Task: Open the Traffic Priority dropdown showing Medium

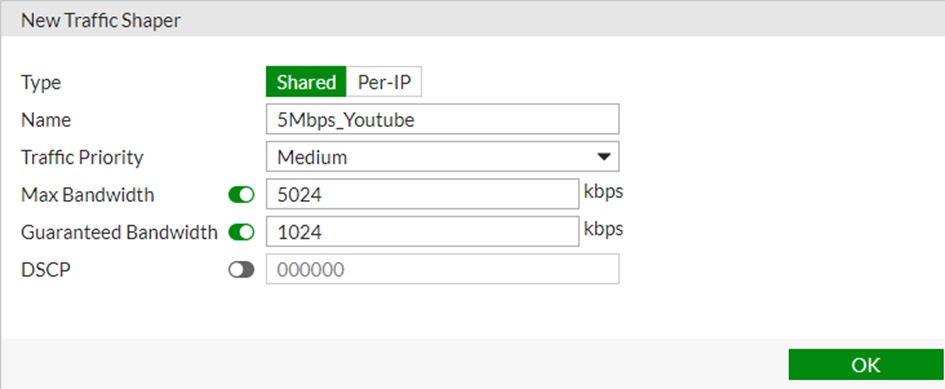Action: (442, 157)
